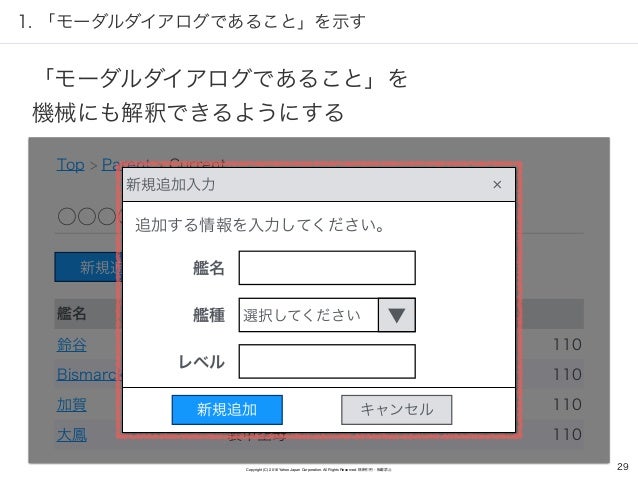Click the blue 新規追加 submit button
The height and width of the screenshot is (479, 638).
[227, 409]
